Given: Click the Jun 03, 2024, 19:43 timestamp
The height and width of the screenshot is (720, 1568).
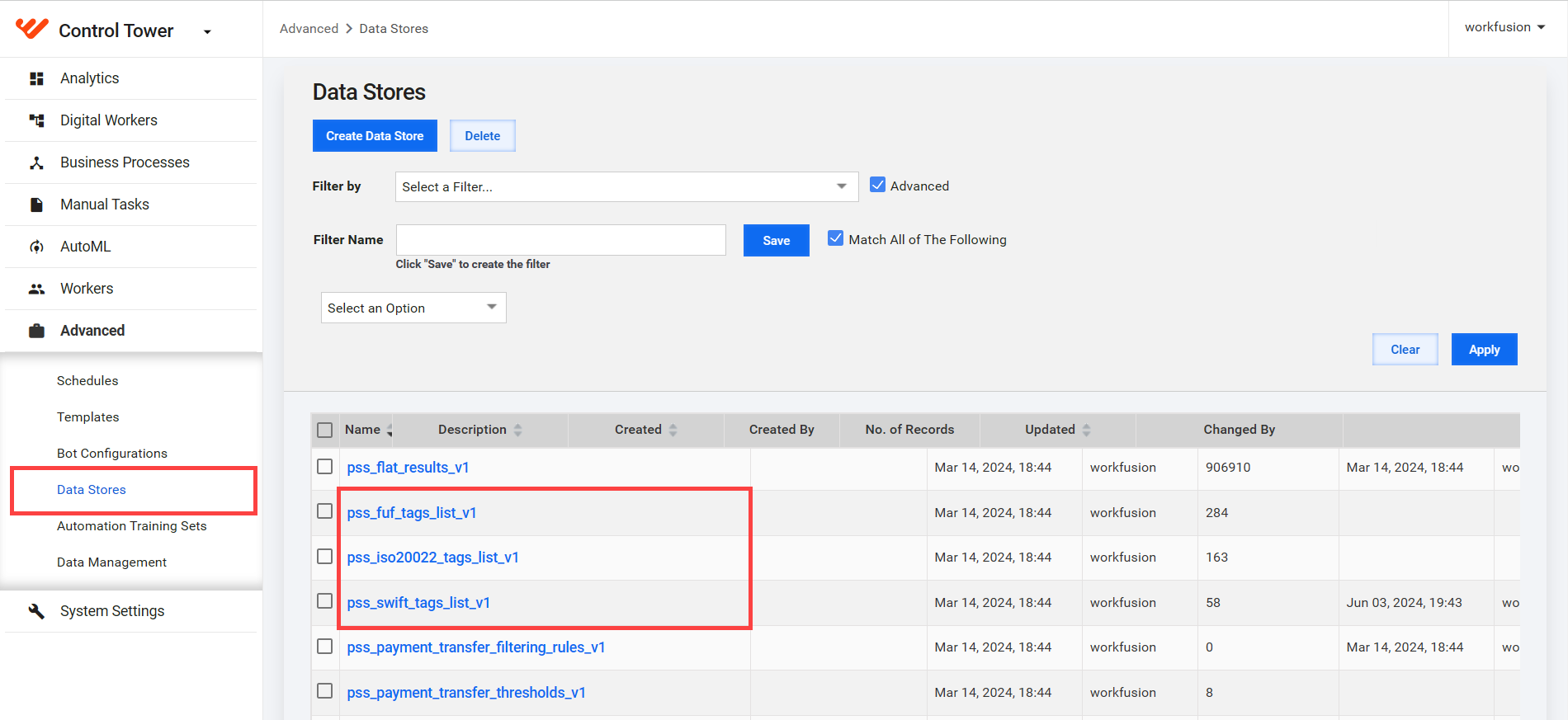Looking at the screenshot, I should point(1405,603).
